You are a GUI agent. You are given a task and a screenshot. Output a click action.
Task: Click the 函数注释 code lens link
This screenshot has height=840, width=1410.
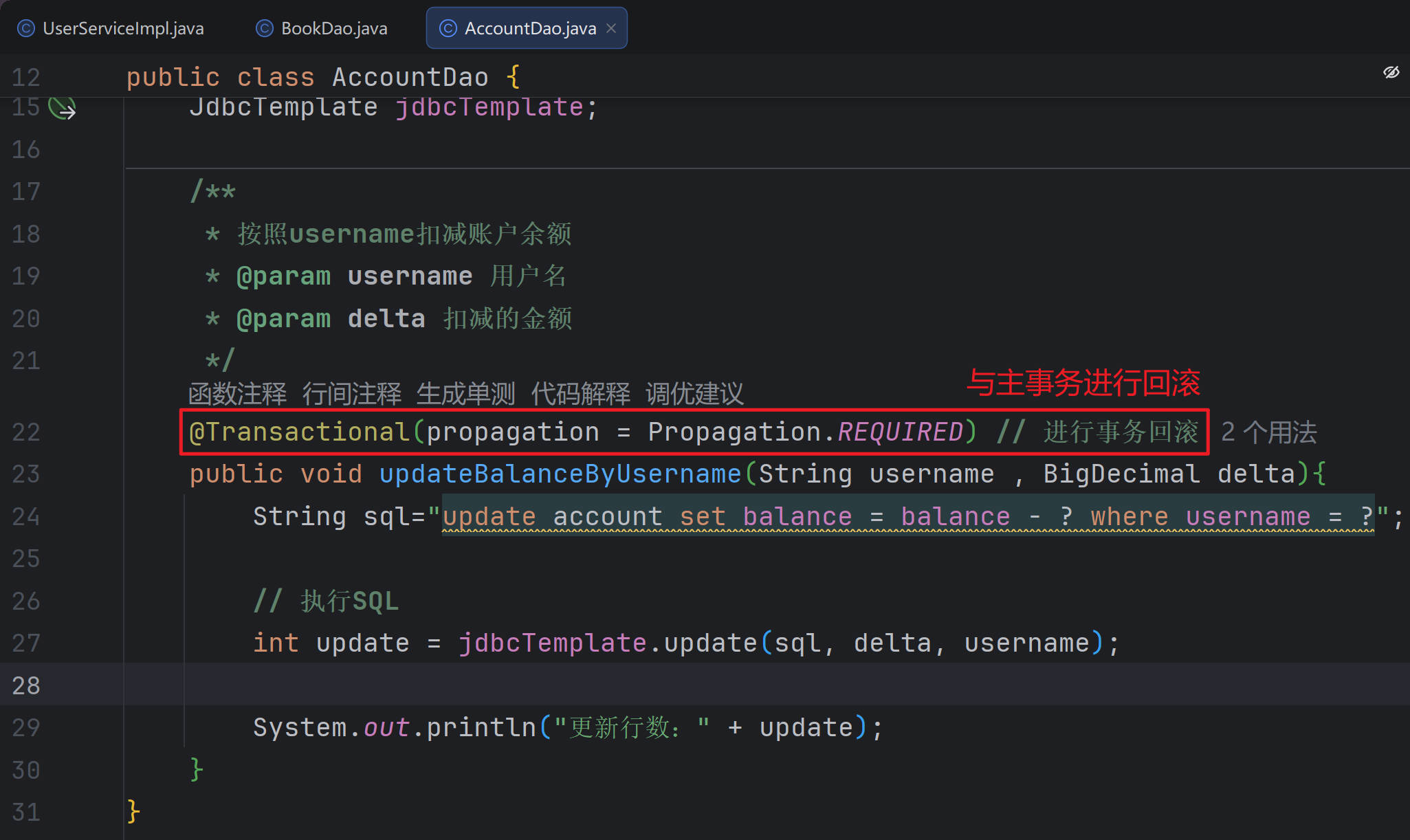[237, 394]
